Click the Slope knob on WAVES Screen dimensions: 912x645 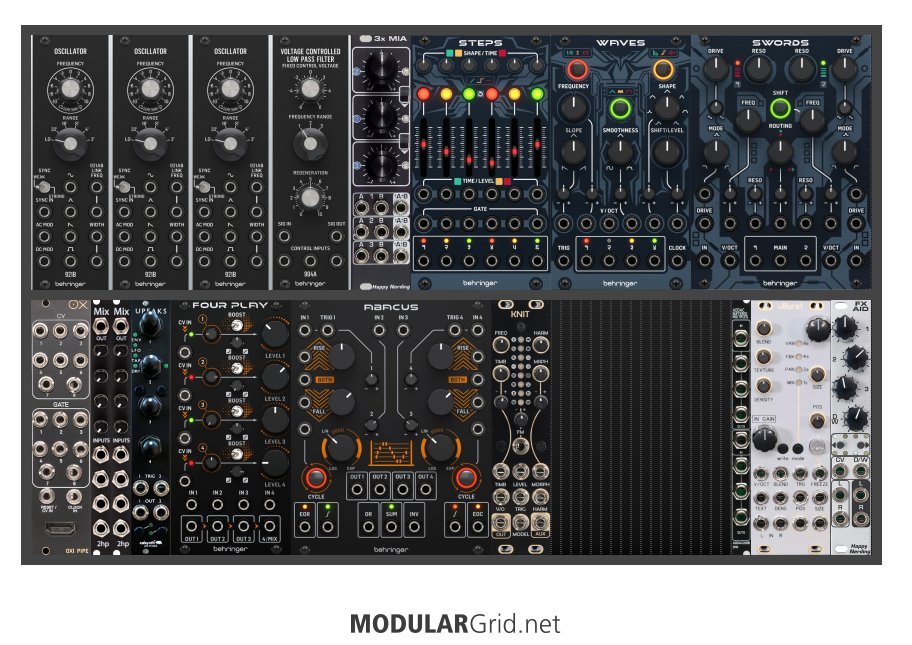pos(574,152)
